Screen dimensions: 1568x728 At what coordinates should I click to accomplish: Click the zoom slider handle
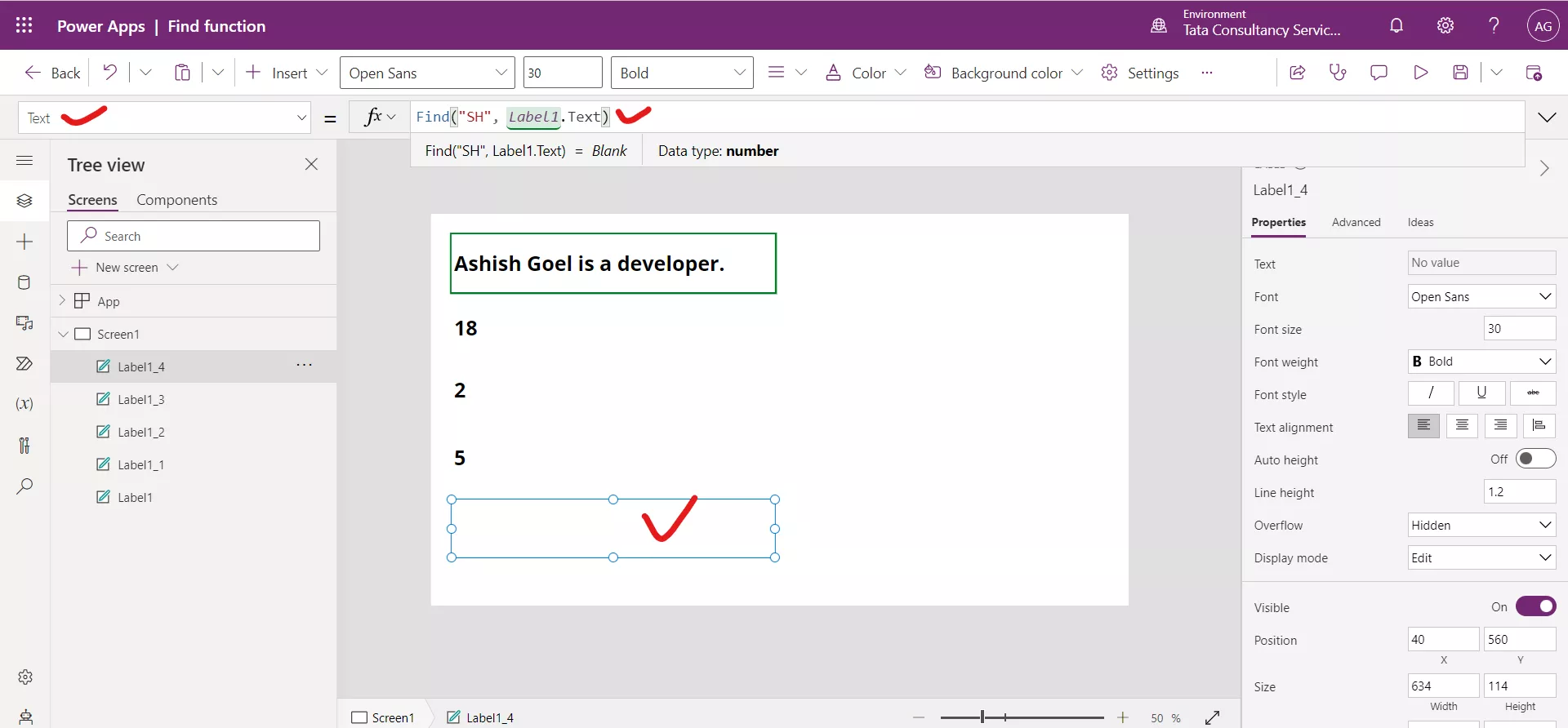tap(982, 717)
